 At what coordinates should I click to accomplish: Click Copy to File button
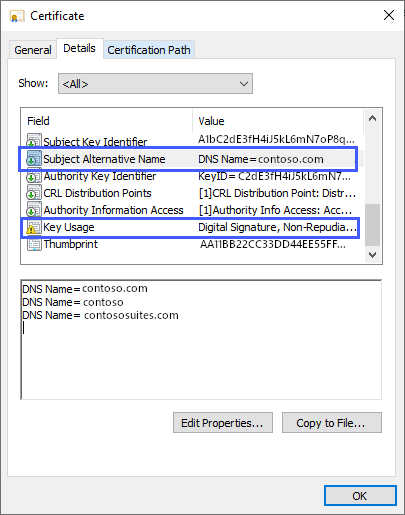332,423
